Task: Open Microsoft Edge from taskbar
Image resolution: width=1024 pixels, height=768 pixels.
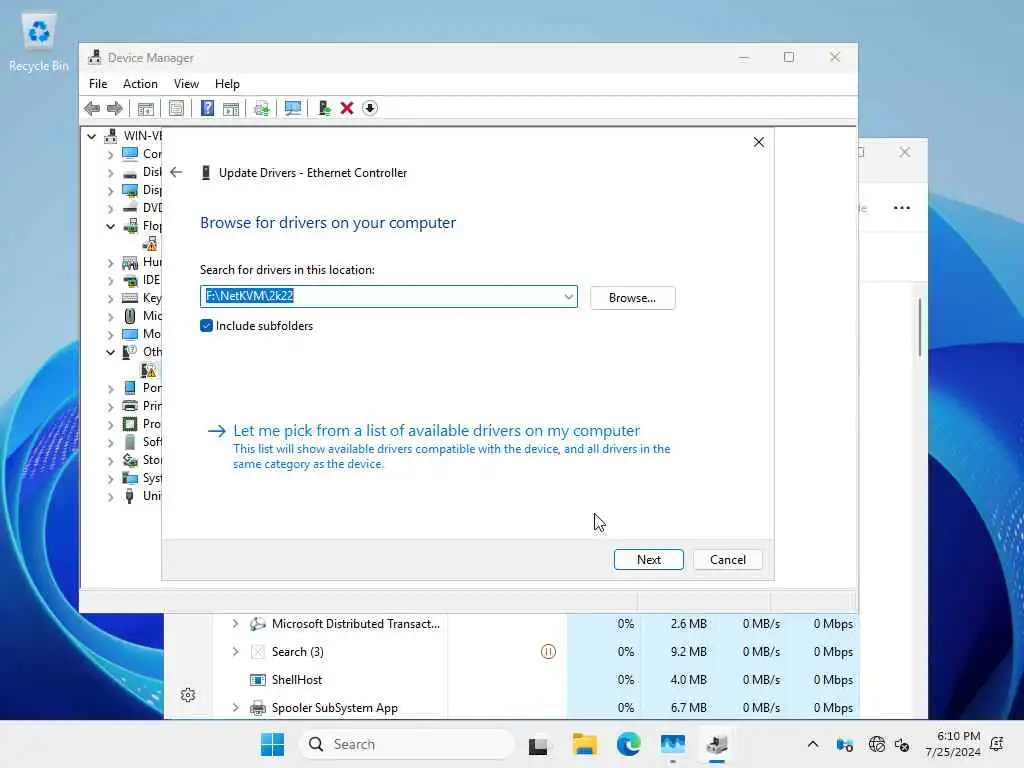Action: click(628, 744)
